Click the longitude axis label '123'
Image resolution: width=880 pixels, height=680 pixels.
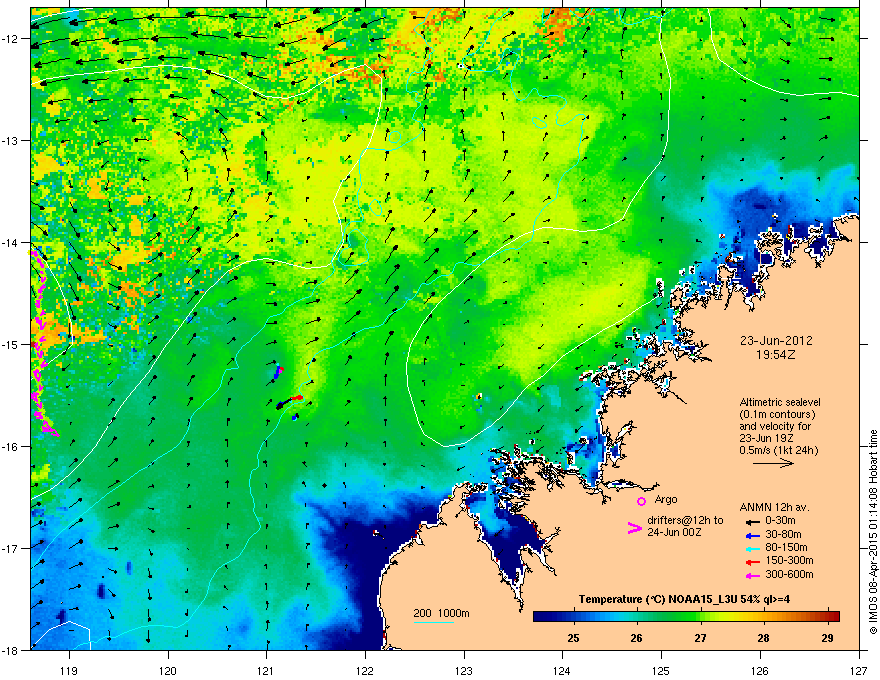tap(464, 670)
